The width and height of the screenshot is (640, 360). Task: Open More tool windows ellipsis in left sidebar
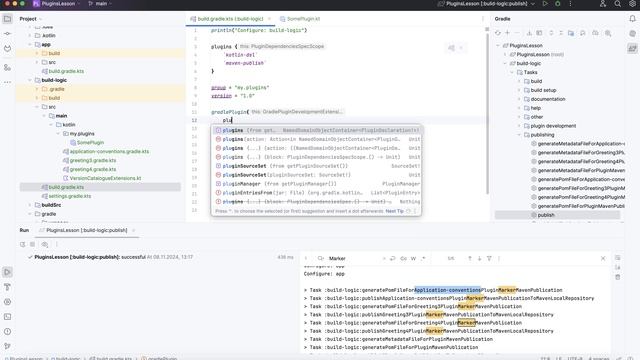coord(7,82)
